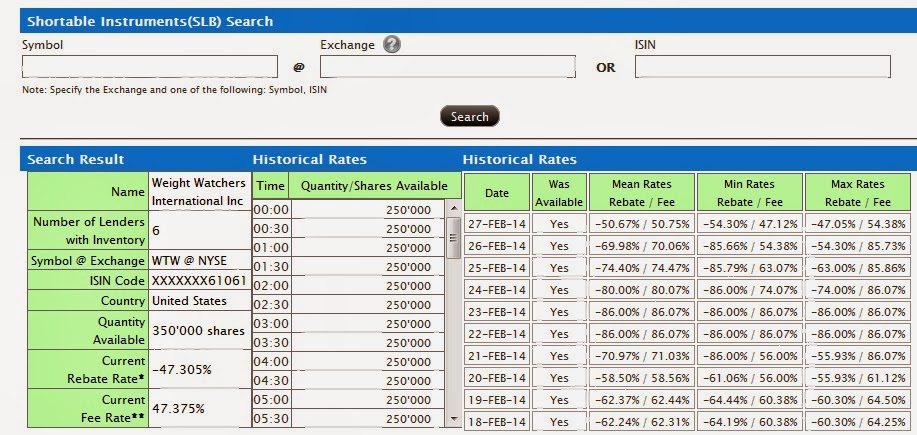Click the Min Rates Rebate / Fee header
This screenshot has width=917, height=435.
[749, 192]
